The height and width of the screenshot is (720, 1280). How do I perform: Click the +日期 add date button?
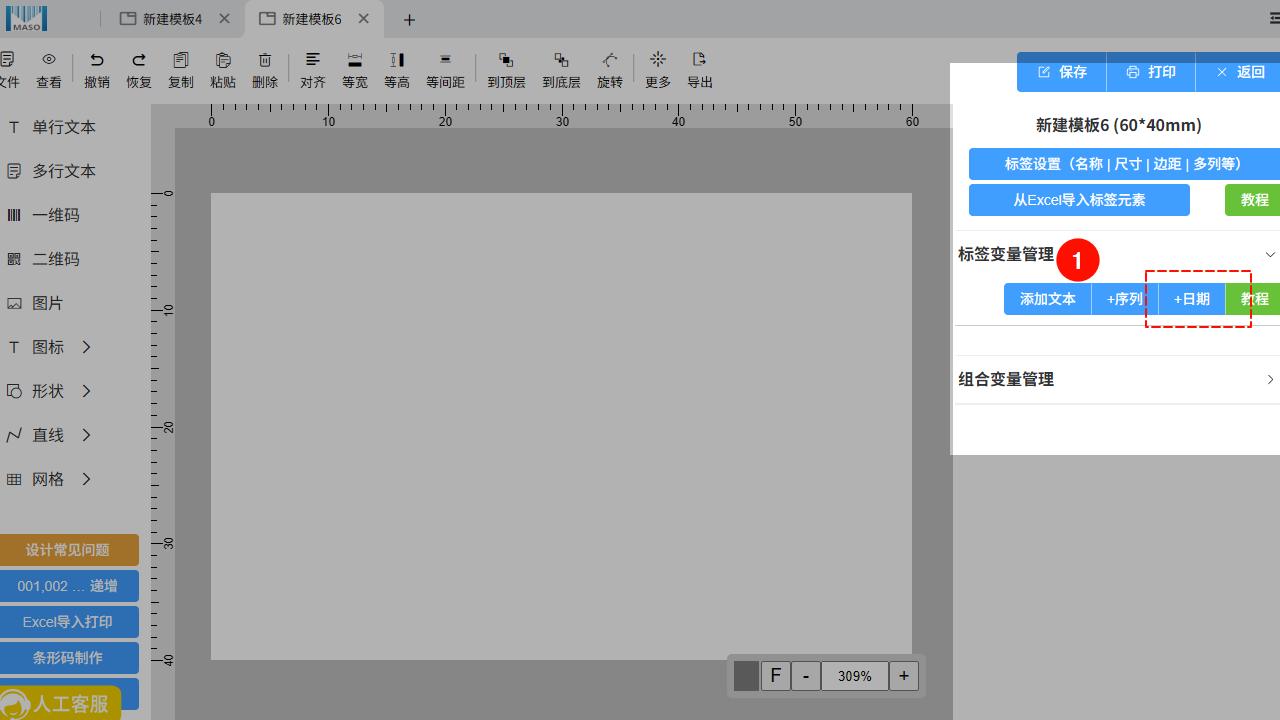point(1191,299)
